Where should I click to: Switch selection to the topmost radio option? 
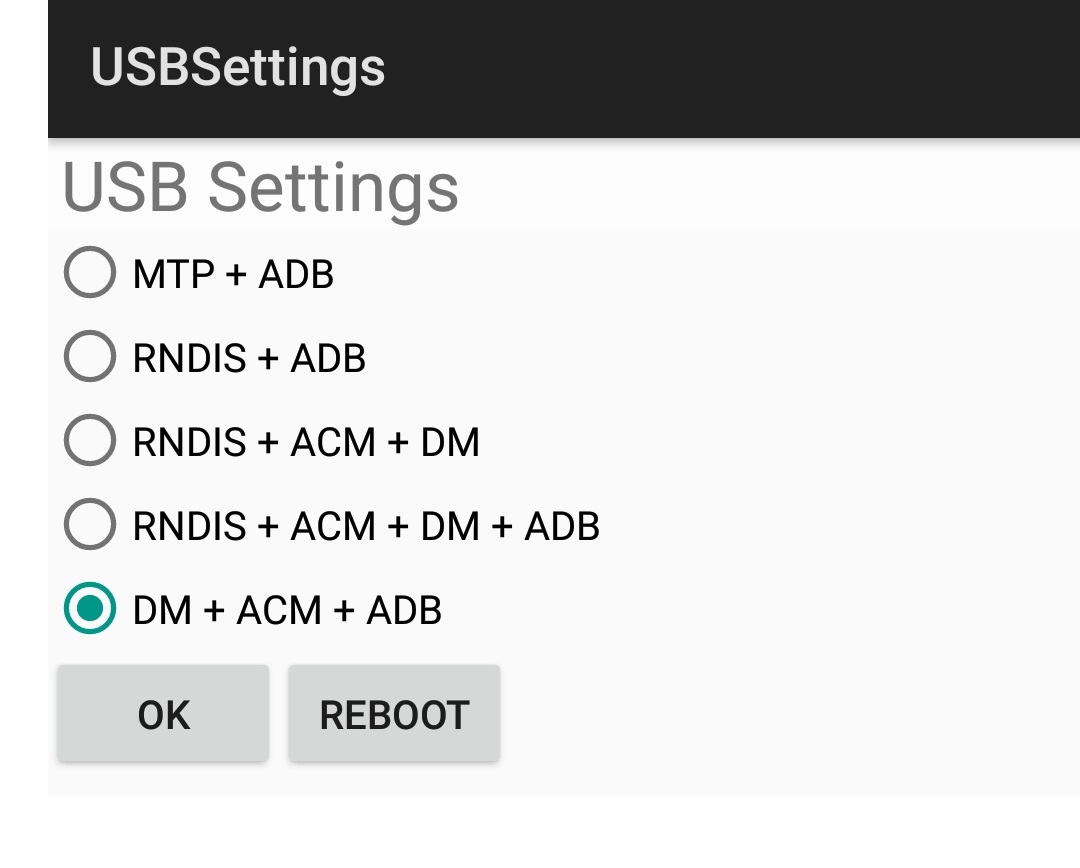click(89, 273)
